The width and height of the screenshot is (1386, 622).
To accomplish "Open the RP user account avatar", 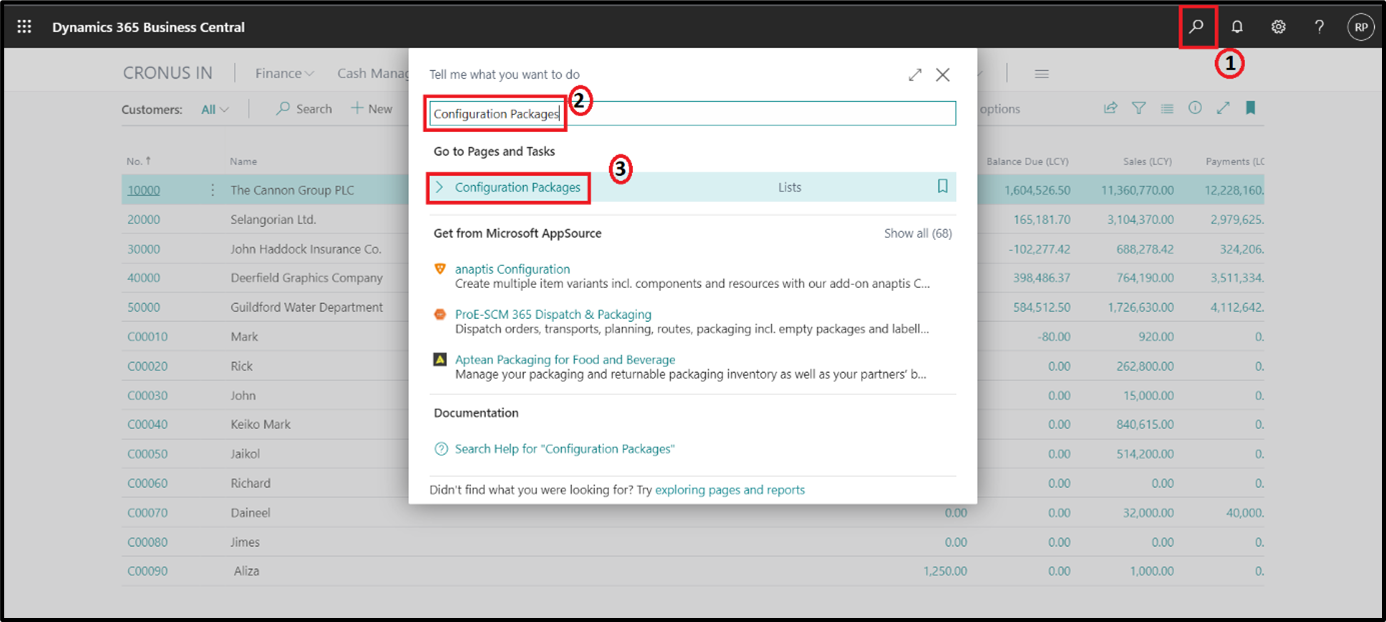I will point(1360,28).
